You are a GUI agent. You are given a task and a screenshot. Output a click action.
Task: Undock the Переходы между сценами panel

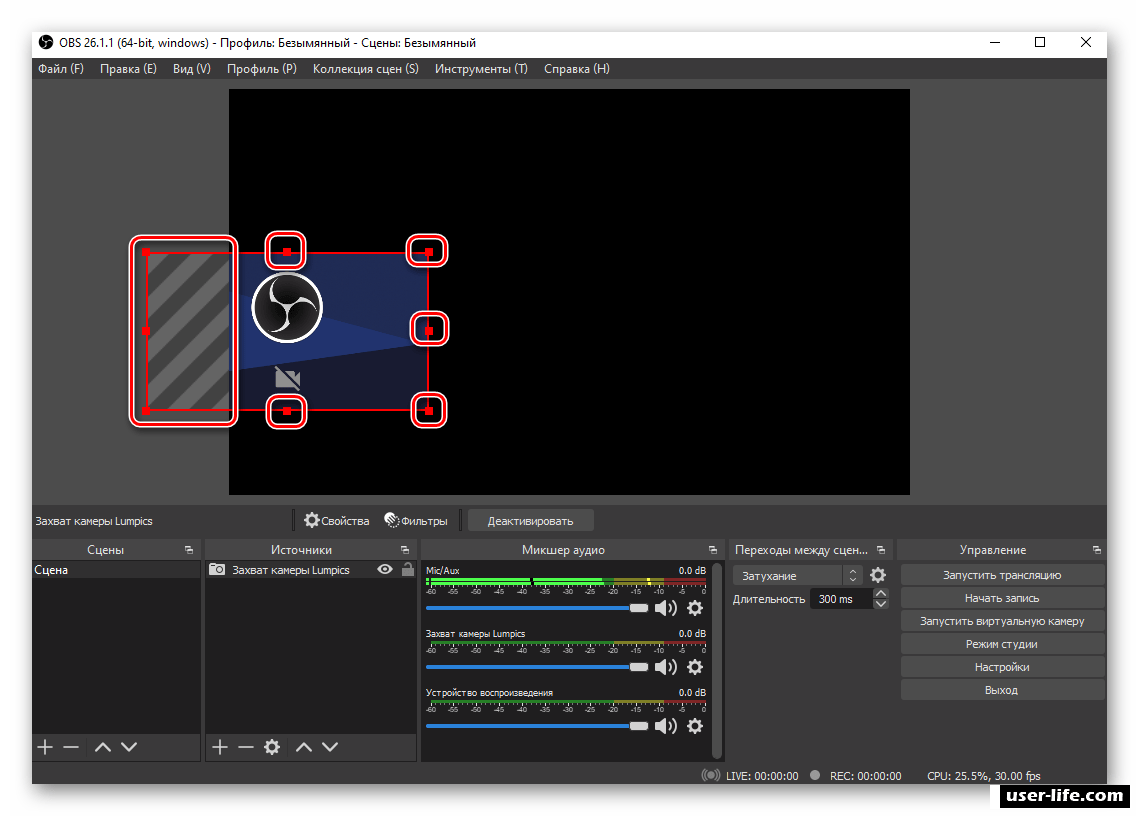(881, 550)
